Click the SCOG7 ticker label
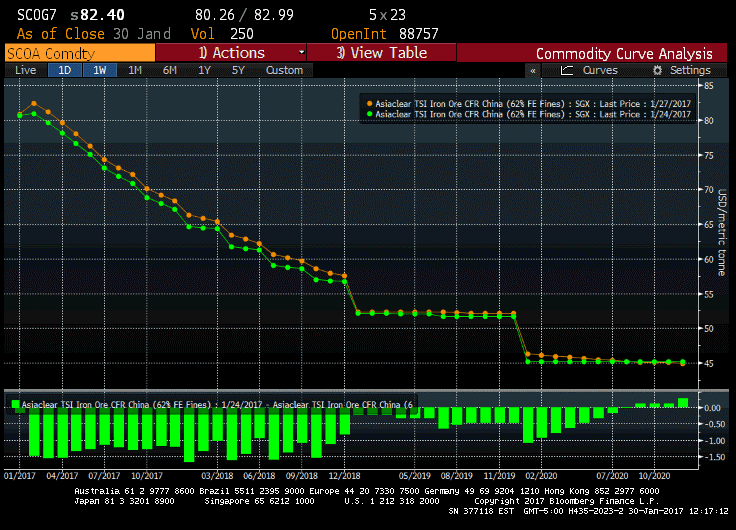Image resolution: width=736 pixels, height=530 pixels. pyautogui.click(x=37, y=15)
